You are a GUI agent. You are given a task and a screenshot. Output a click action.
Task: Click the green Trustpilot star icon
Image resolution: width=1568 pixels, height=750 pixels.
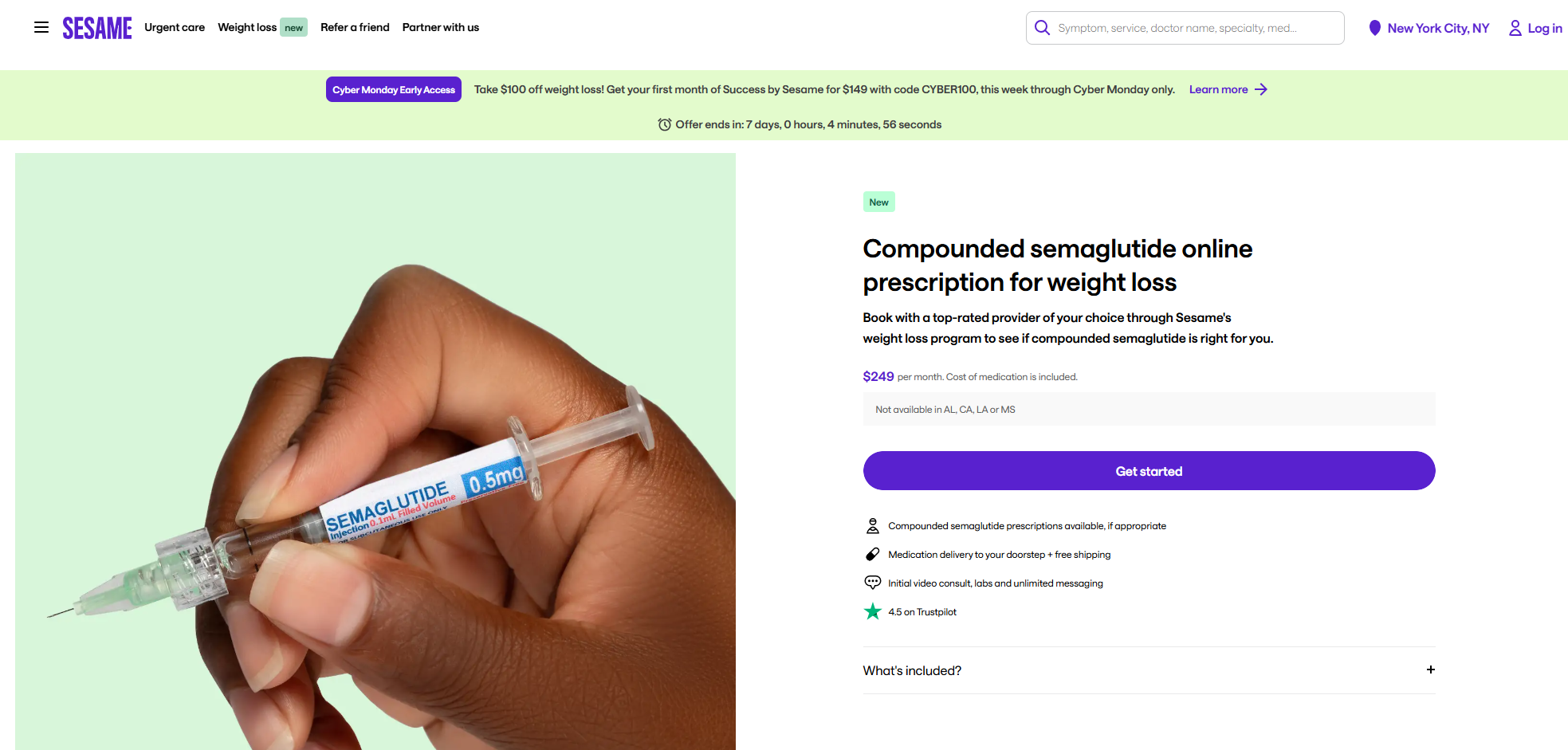click(x=873, y=611)
